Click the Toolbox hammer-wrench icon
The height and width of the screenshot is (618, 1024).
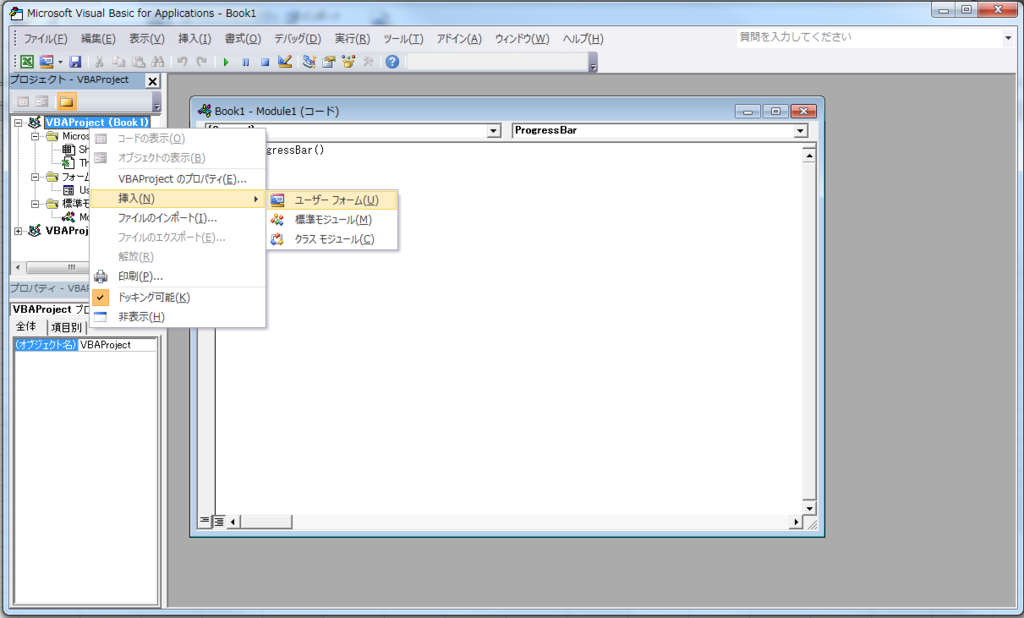click(x=368, y=62)
